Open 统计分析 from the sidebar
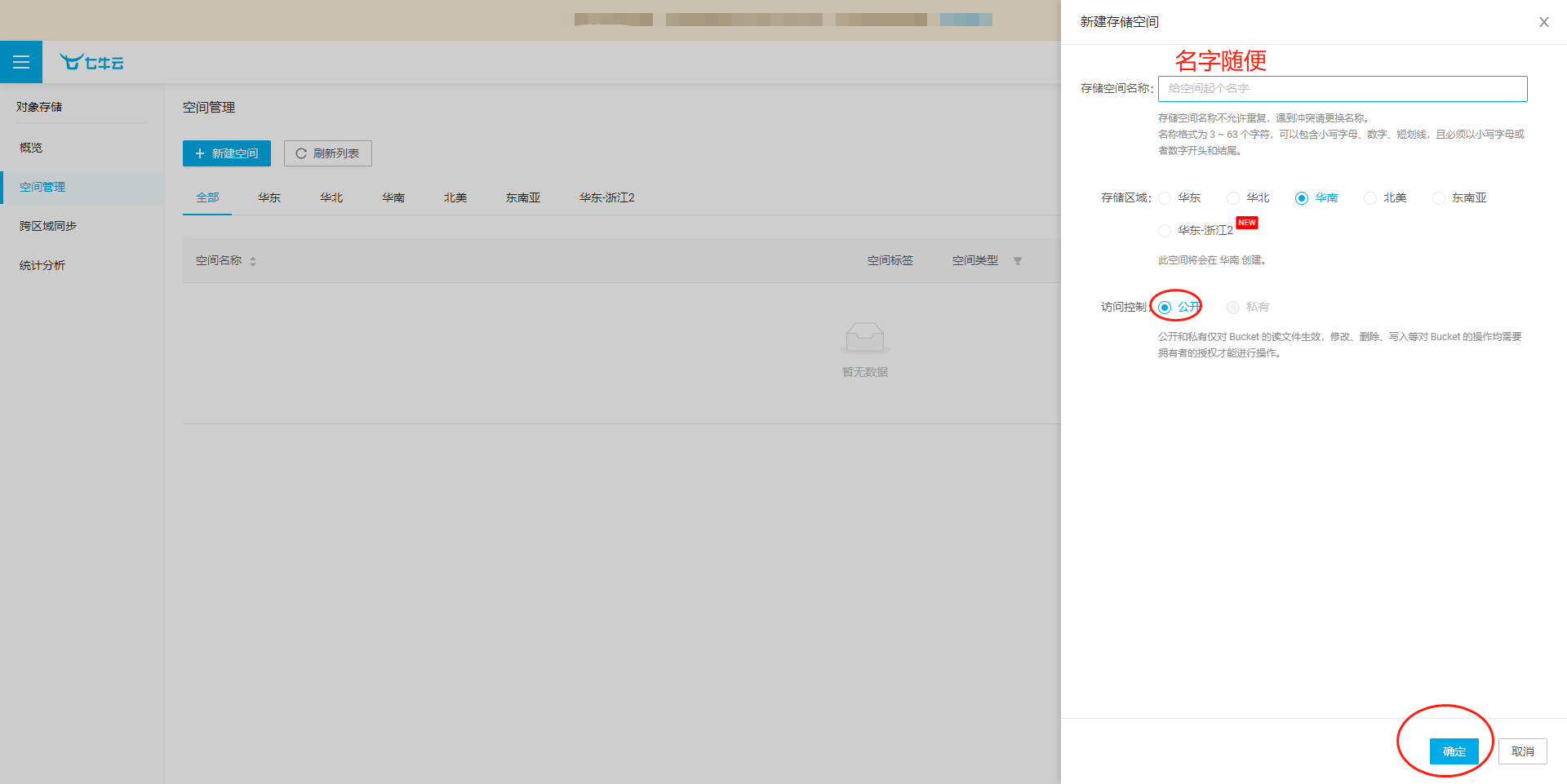 (42, 264)
